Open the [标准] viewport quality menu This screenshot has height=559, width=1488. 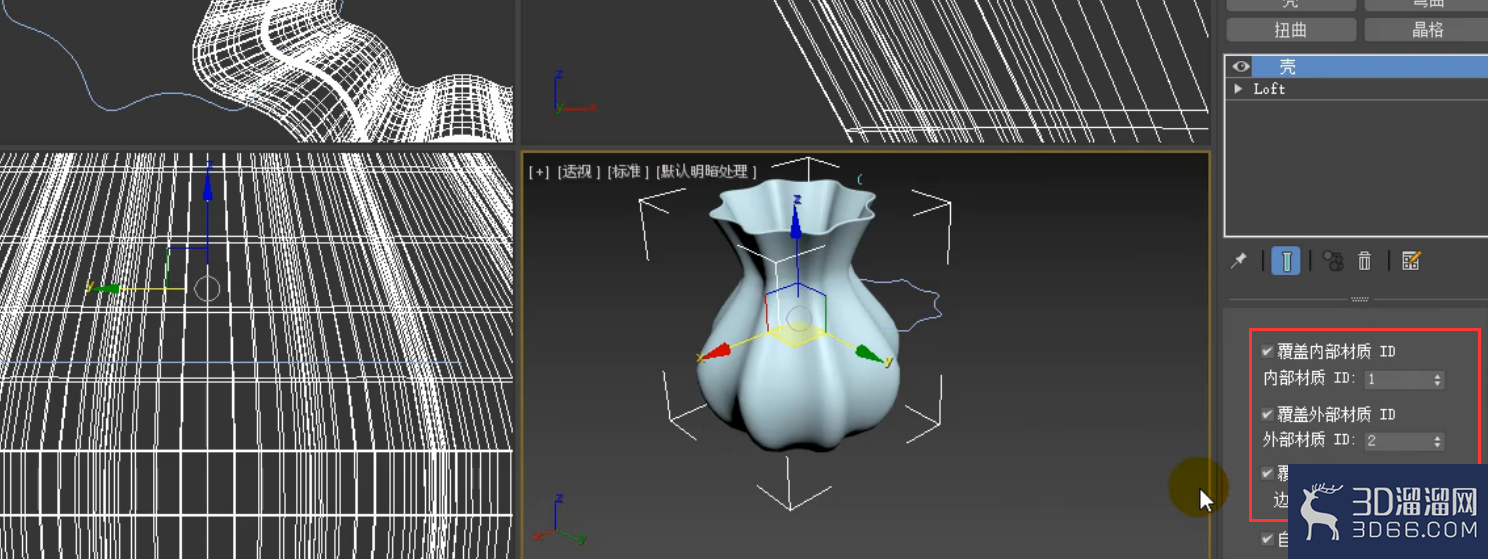[x=627, y=172]
